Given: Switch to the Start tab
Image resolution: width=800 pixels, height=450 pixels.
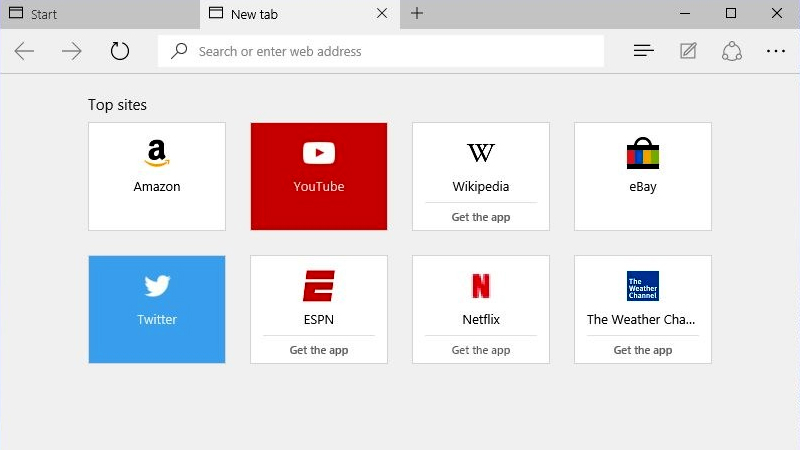Looking at the screenshot, I should coord(100,14).
